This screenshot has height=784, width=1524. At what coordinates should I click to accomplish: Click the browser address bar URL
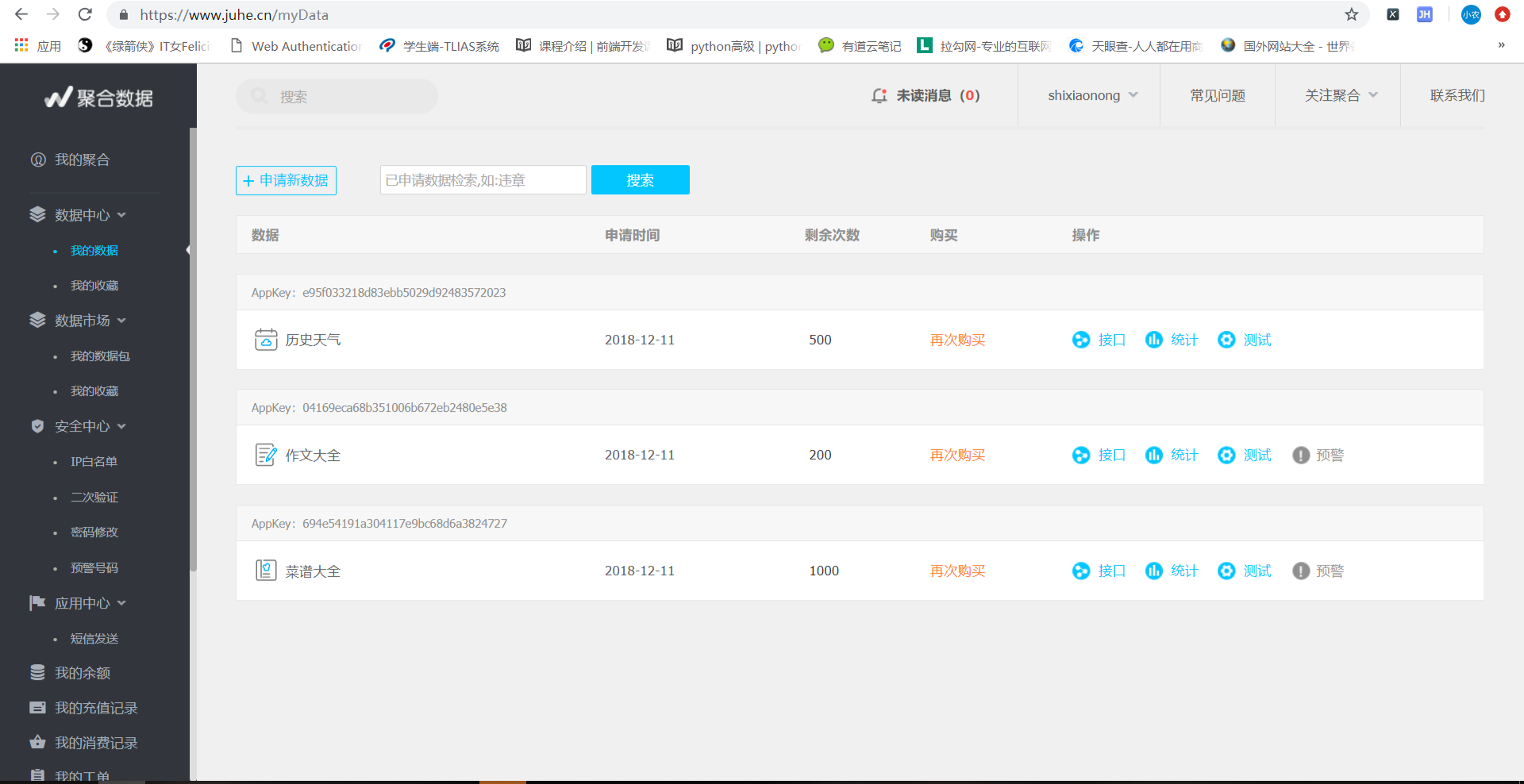234,14
